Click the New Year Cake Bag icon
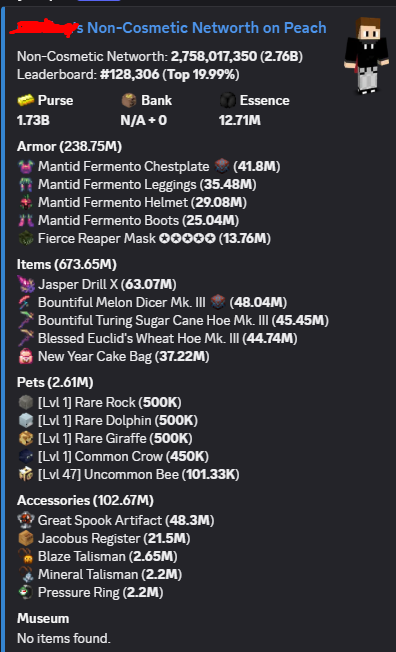396x652 pixels. pyautogui.click(x=26, y=357)
